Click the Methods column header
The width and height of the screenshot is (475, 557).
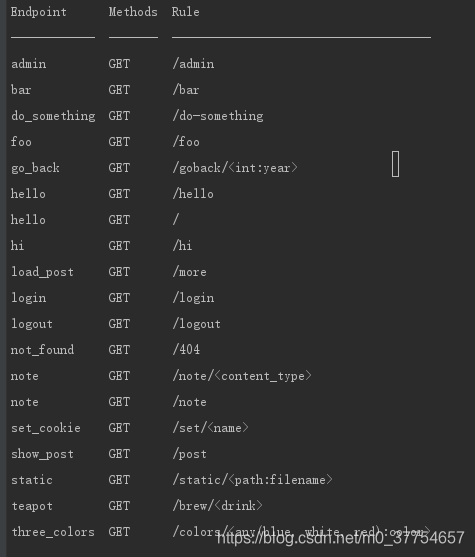coord(133,12)
